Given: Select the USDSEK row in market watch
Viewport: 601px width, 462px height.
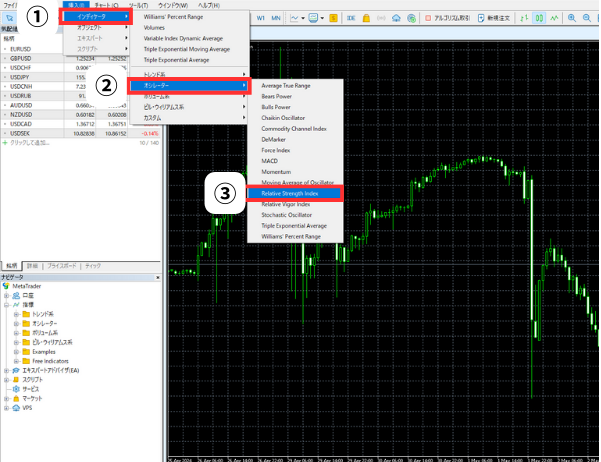Looking at the screenshot, I should tap(22, 132).
